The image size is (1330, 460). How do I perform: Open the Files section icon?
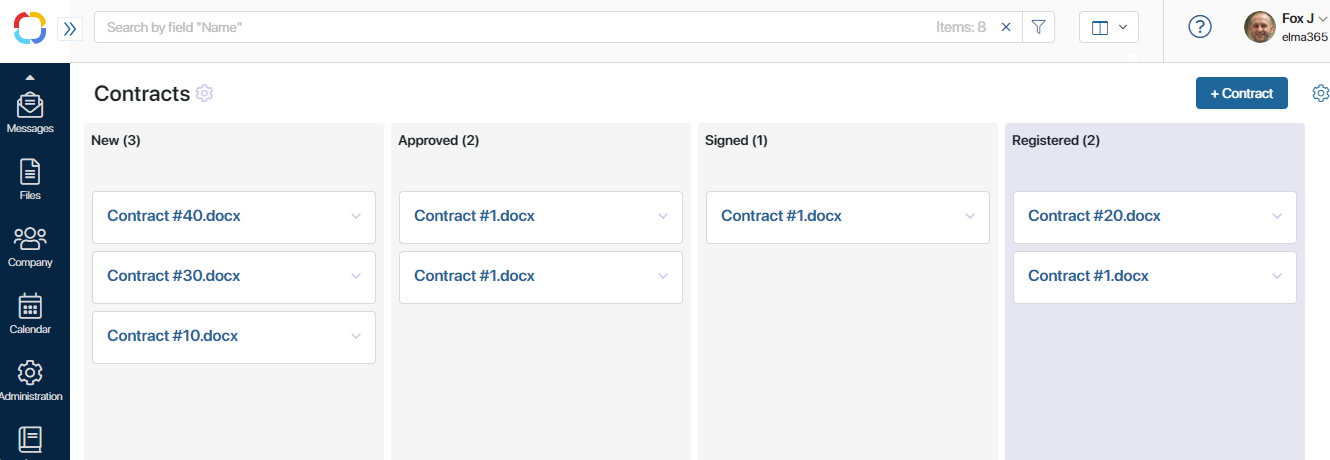coord(30,178)
